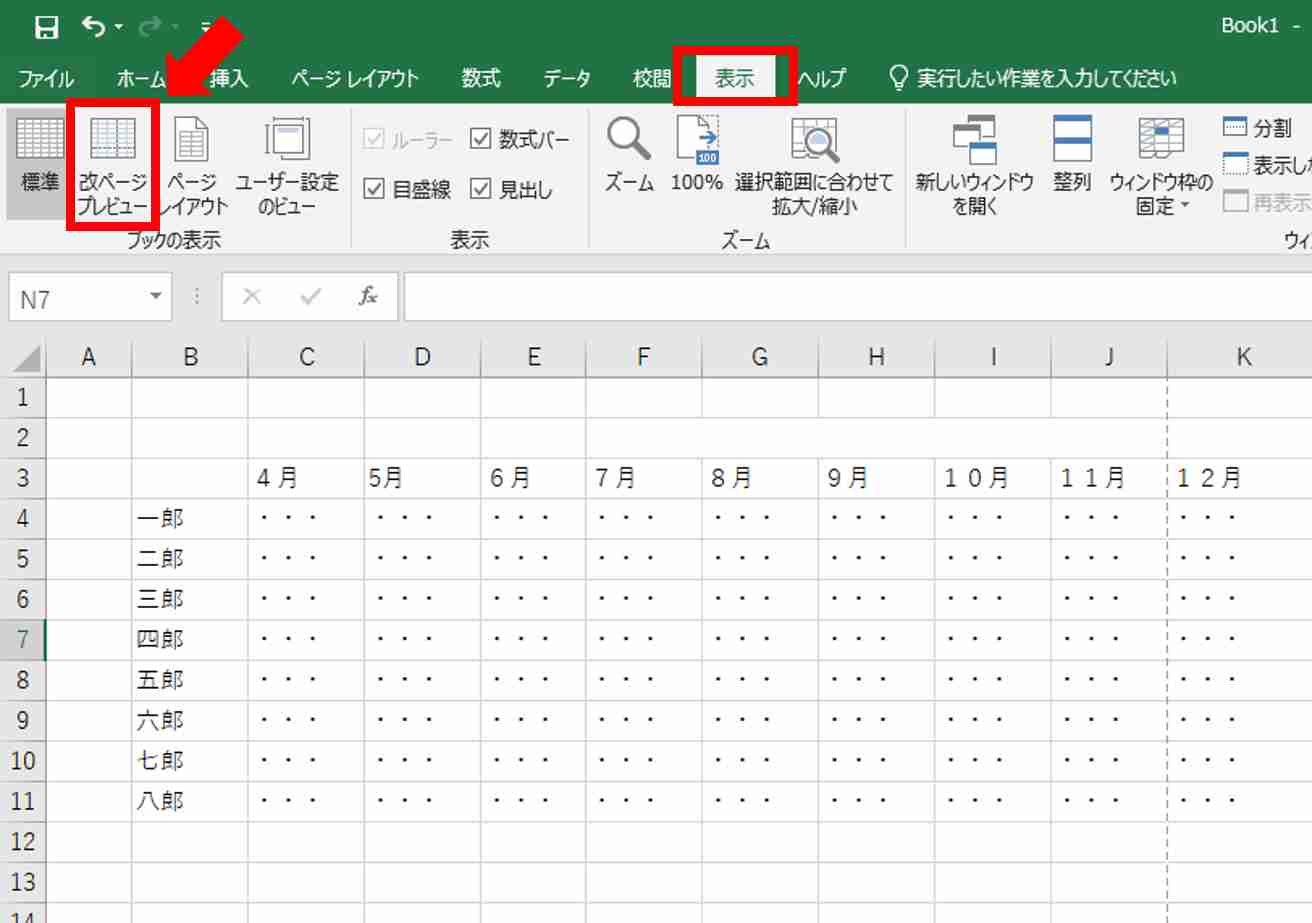The width and height of the screenshot is (1312, 923).
Task: Click cell containing 一郎
Action: [190, 519]
